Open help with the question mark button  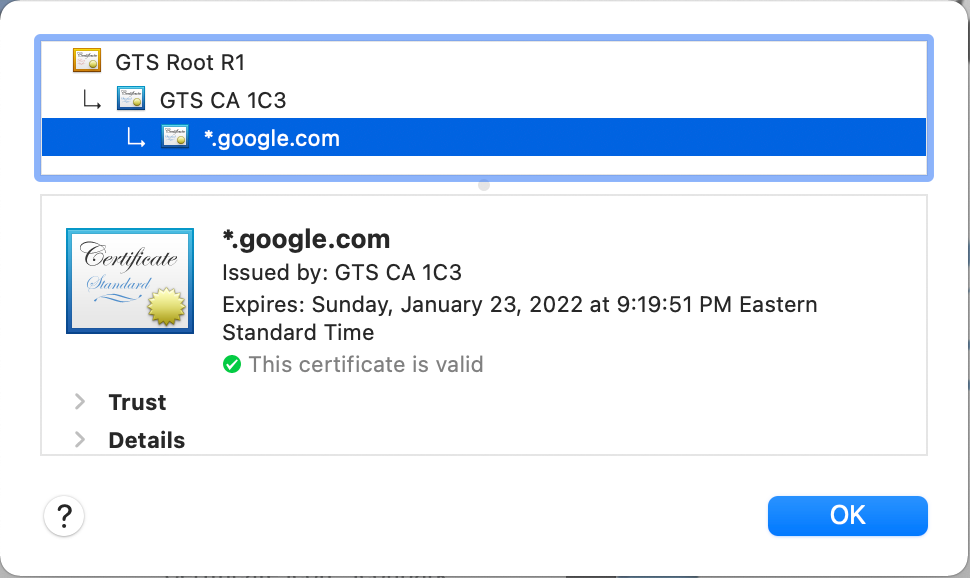64,515
